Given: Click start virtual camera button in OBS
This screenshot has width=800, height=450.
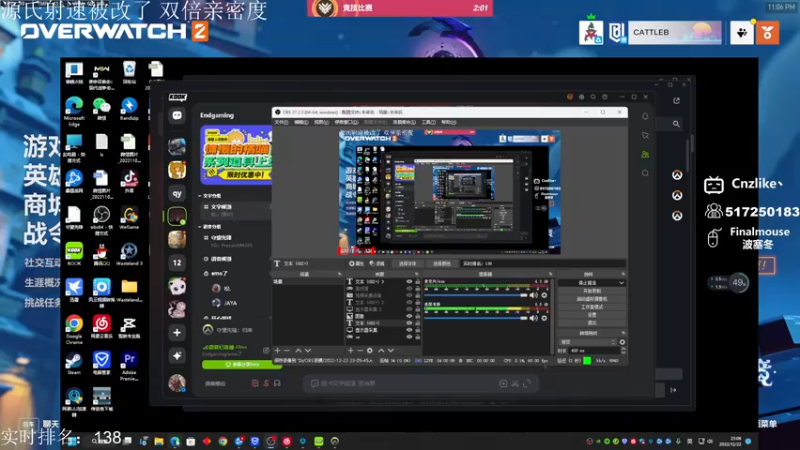Looking at the screenshot, I should (x=592, y=299).
